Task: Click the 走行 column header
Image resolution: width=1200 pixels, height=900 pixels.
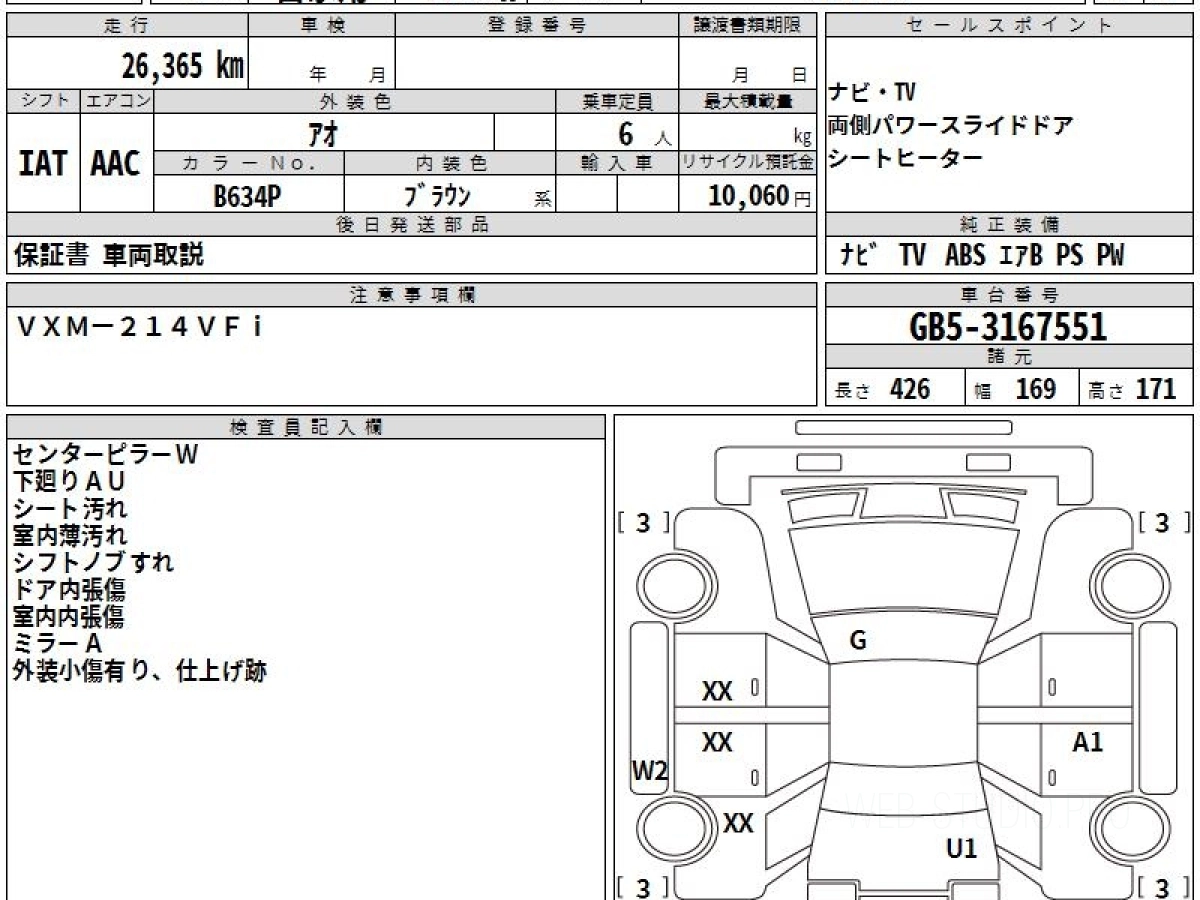Action: click(127, 26)
